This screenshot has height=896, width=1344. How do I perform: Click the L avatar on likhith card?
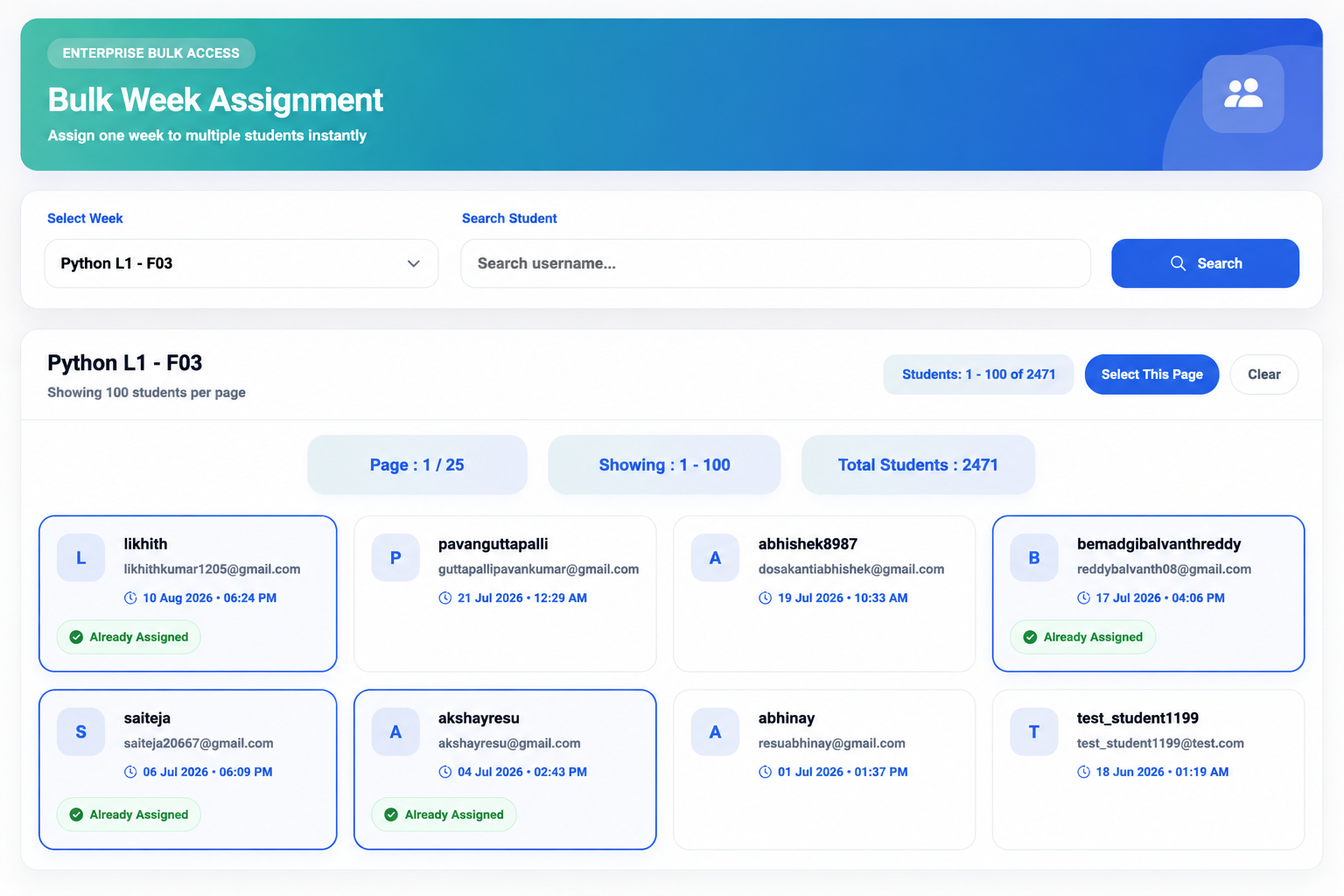pyautogui.click(x=80, y=557)
